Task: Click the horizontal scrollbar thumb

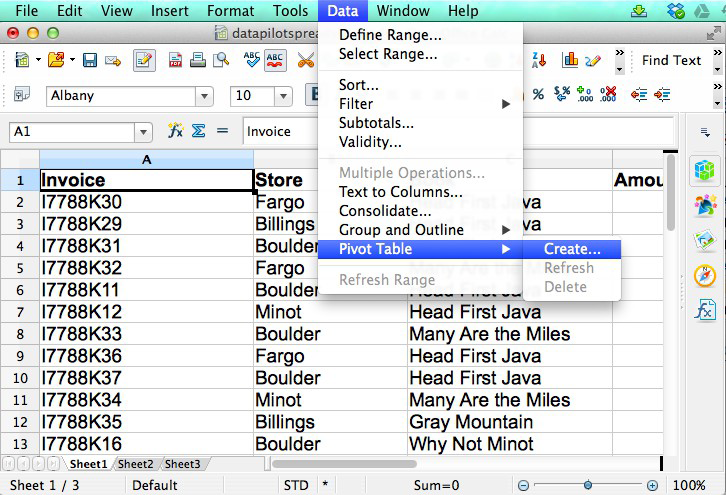Action: tap(344, 464)
